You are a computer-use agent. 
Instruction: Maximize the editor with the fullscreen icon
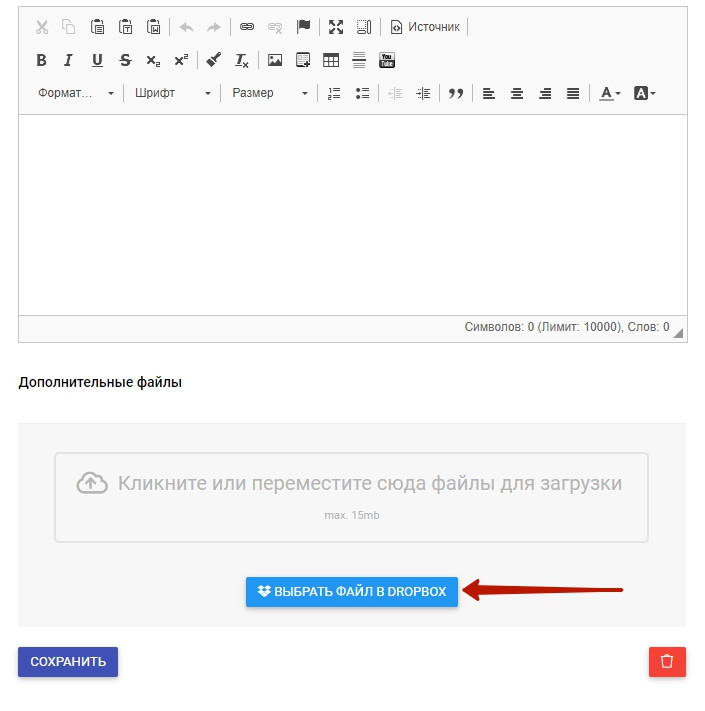click(x=336, y=27)
